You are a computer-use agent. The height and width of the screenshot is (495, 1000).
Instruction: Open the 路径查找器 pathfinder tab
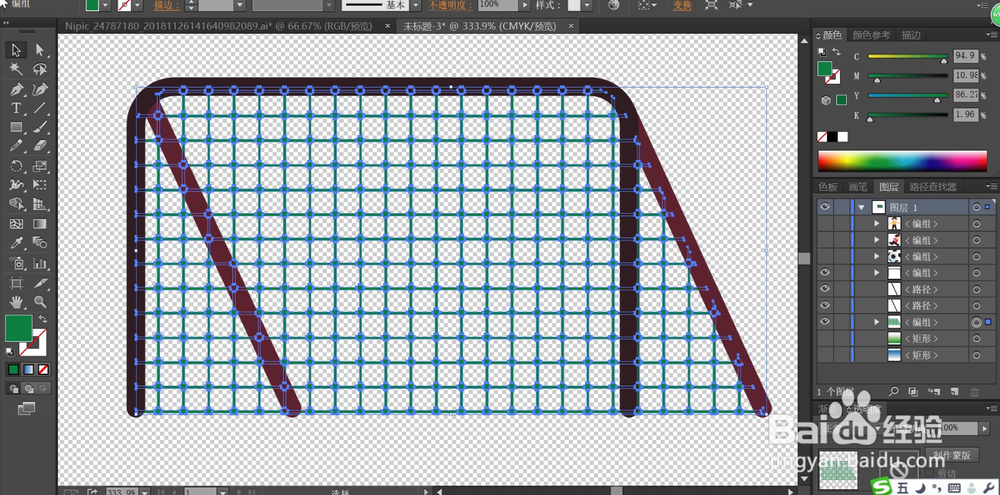click(933, 187)
